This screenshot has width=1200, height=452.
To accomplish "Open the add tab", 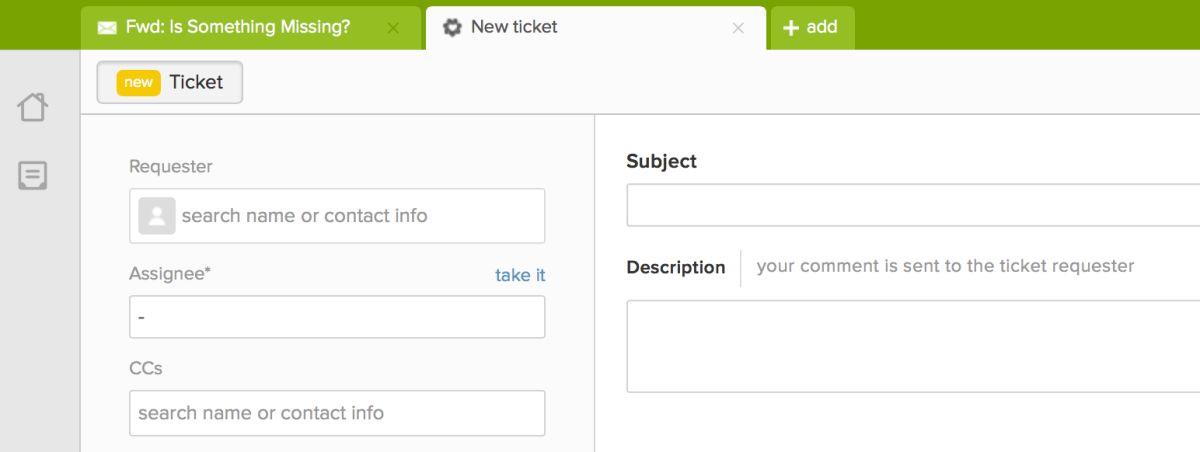I will [812, 27].
